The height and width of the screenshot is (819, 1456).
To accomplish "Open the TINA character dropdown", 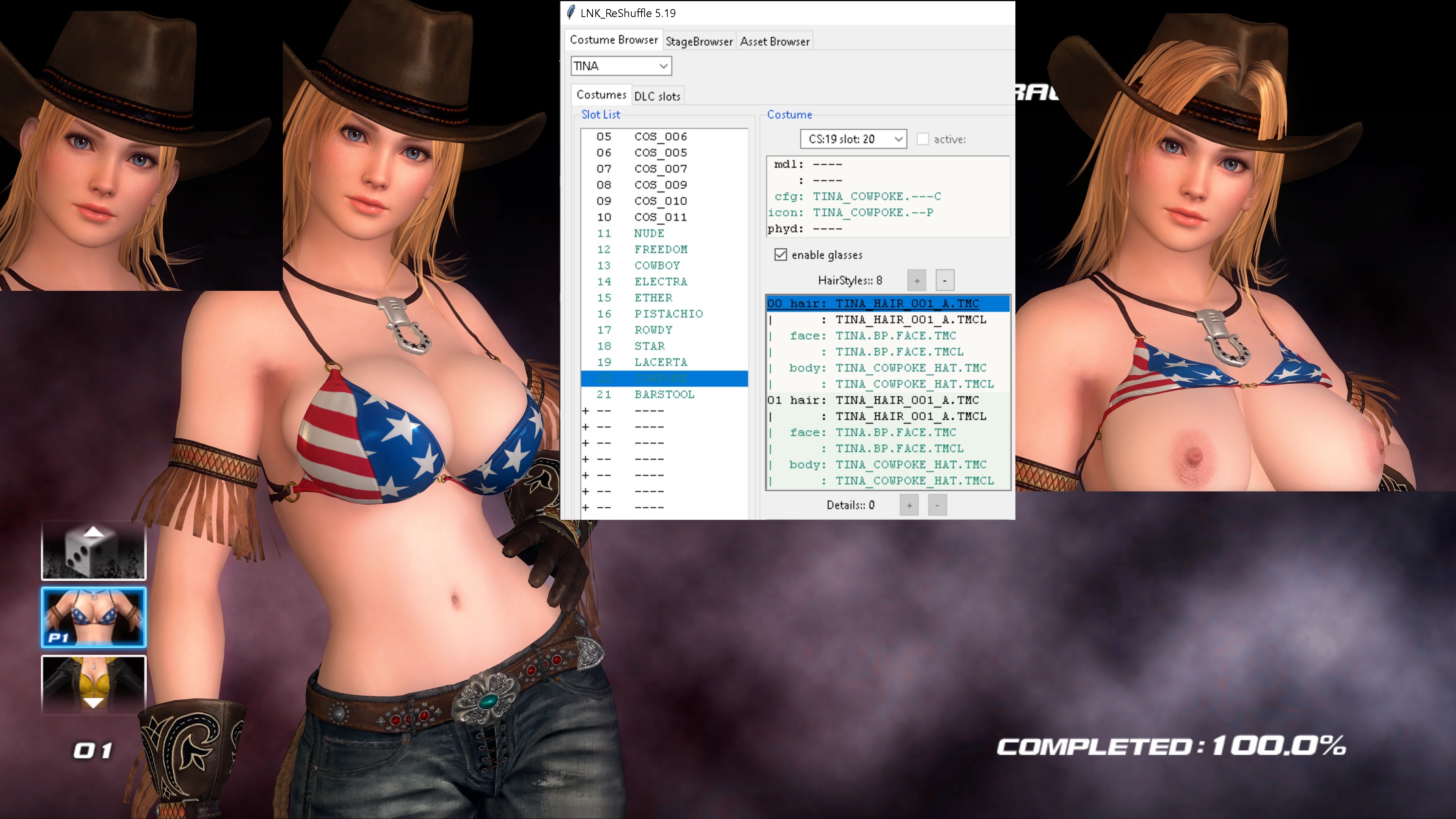I will 621,66.
